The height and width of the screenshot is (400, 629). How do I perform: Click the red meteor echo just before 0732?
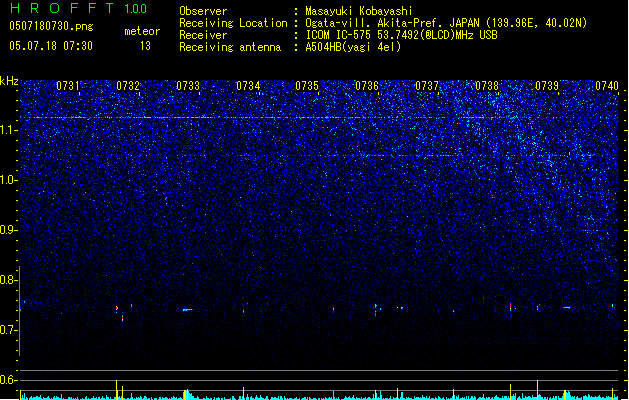point(117,309)
